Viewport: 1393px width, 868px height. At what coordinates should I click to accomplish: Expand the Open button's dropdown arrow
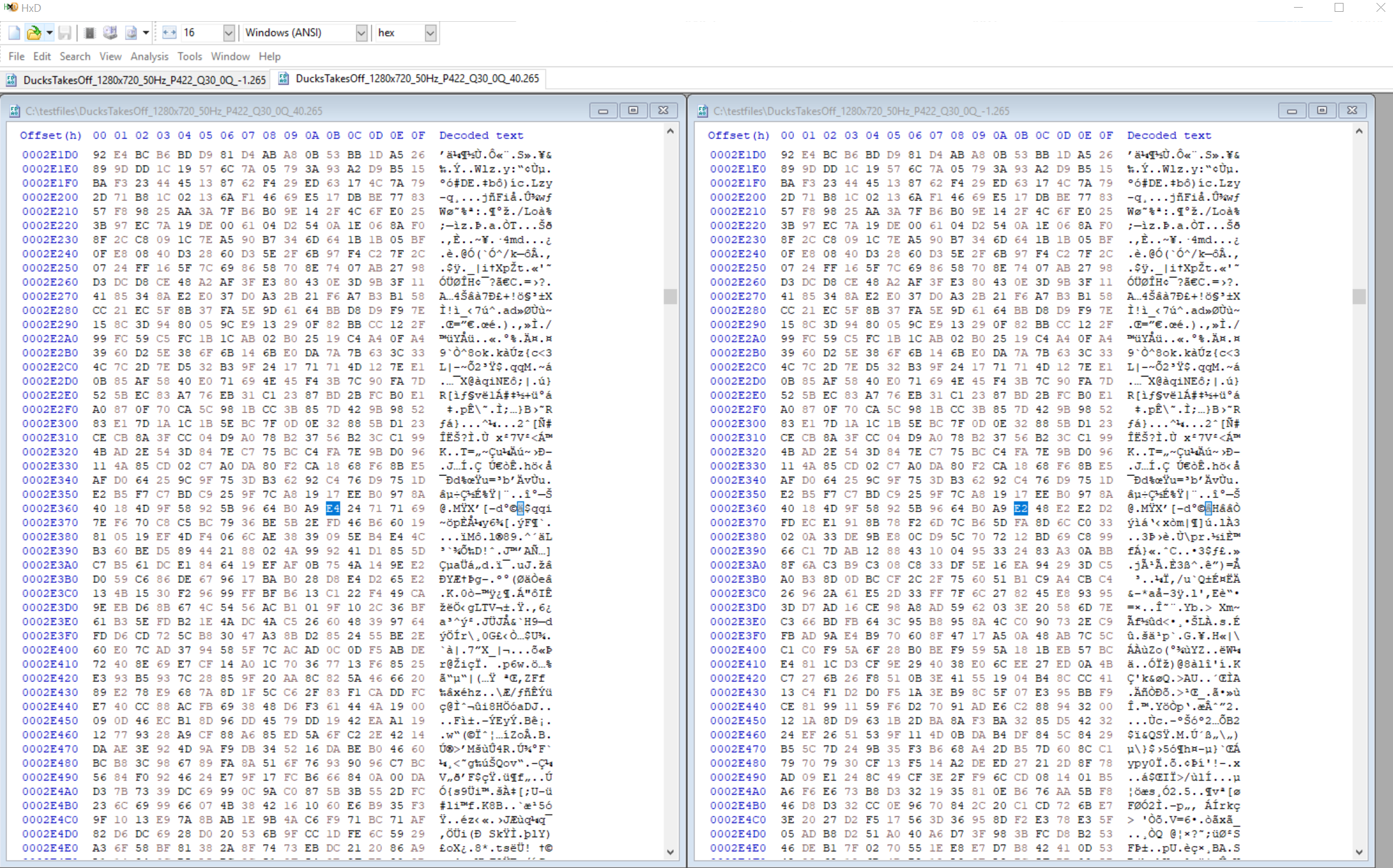pyautogui.click(x=50, y=33)
